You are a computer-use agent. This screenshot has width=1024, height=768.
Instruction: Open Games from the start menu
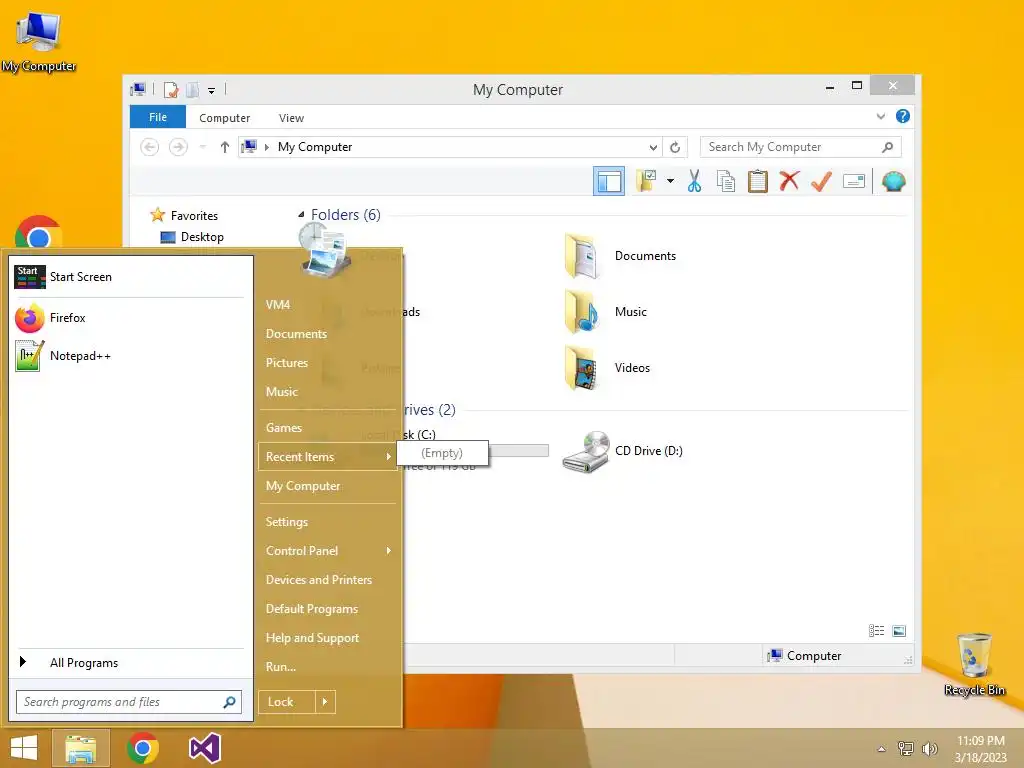283,428
